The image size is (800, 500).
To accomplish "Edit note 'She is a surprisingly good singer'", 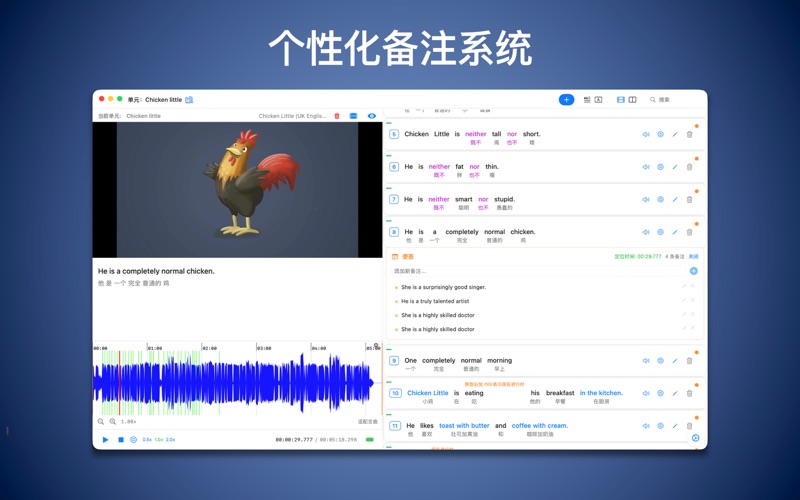I will (x=685, y=286).
